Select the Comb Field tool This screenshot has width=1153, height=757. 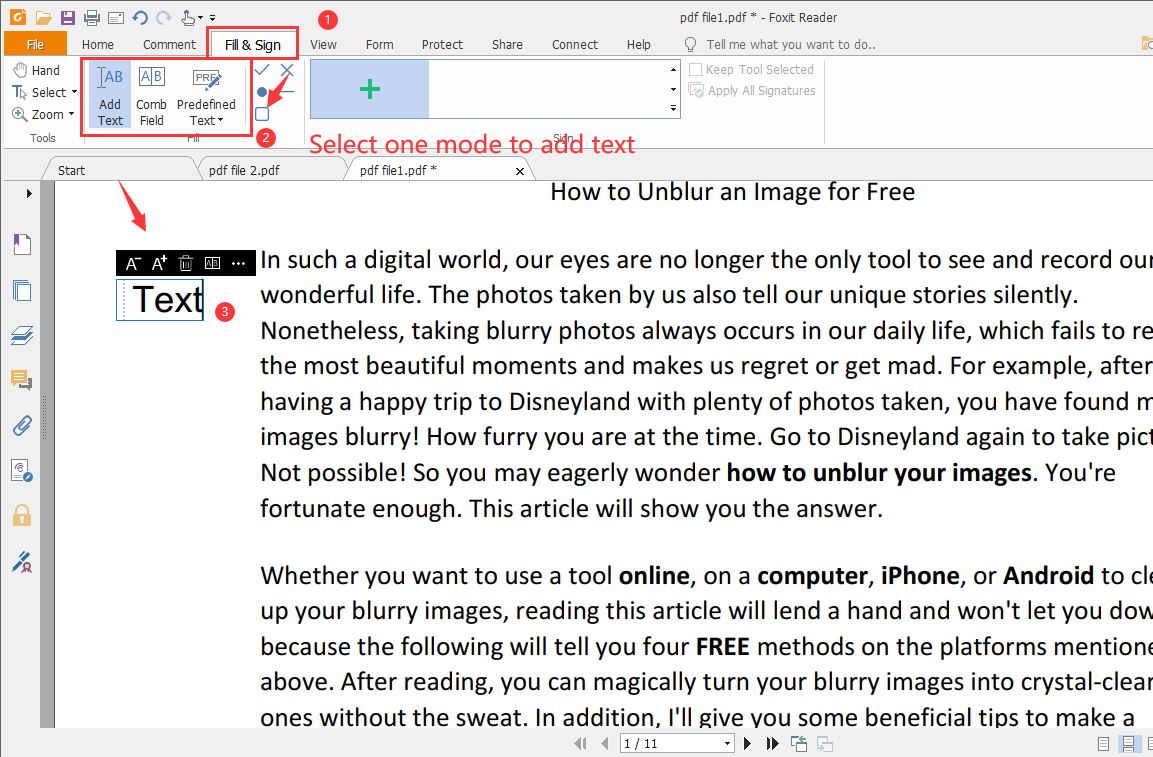(x=151, y=95)
